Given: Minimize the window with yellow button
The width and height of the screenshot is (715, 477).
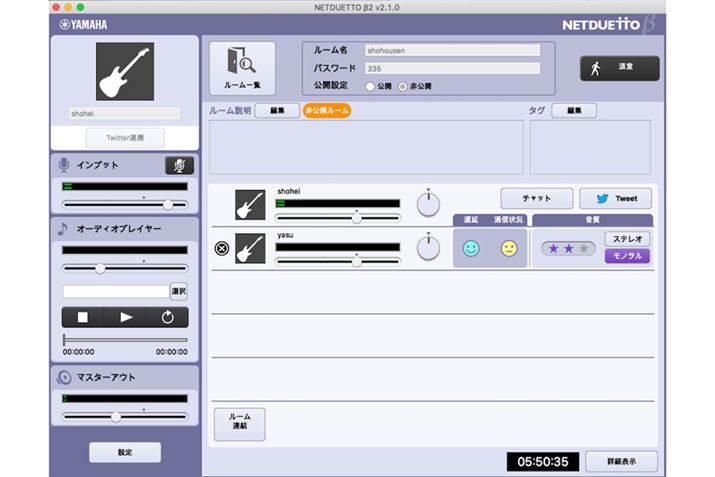Looking at the screenshot, I should tap(68, 7).
